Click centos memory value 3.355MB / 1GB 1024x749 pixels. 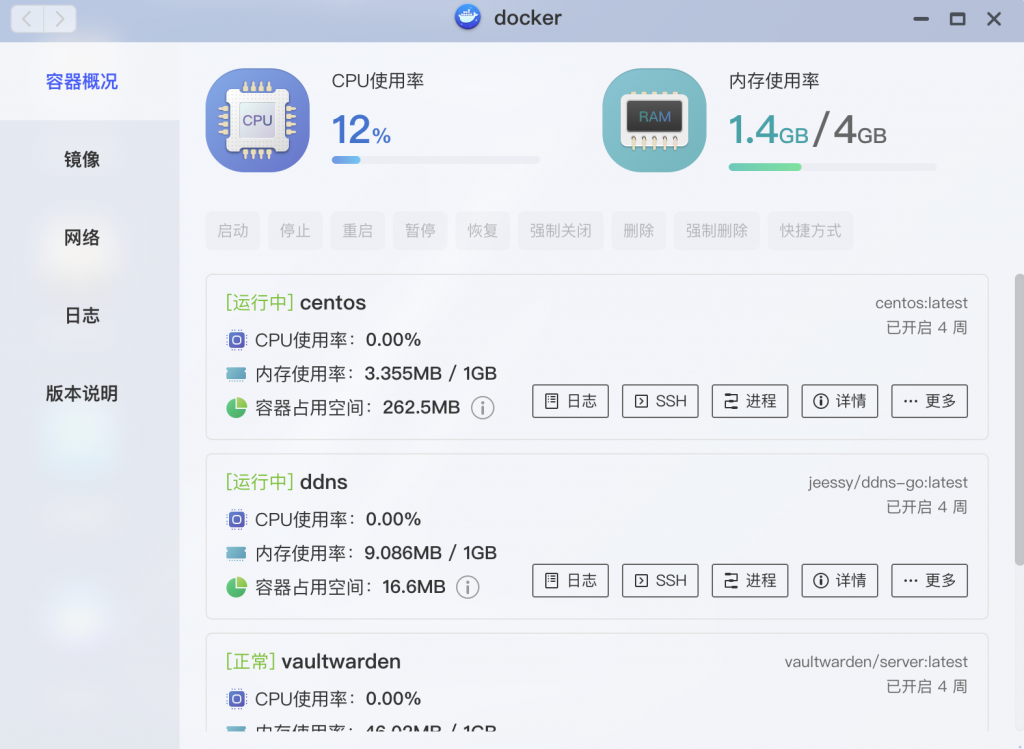click(x=430, y=374)
